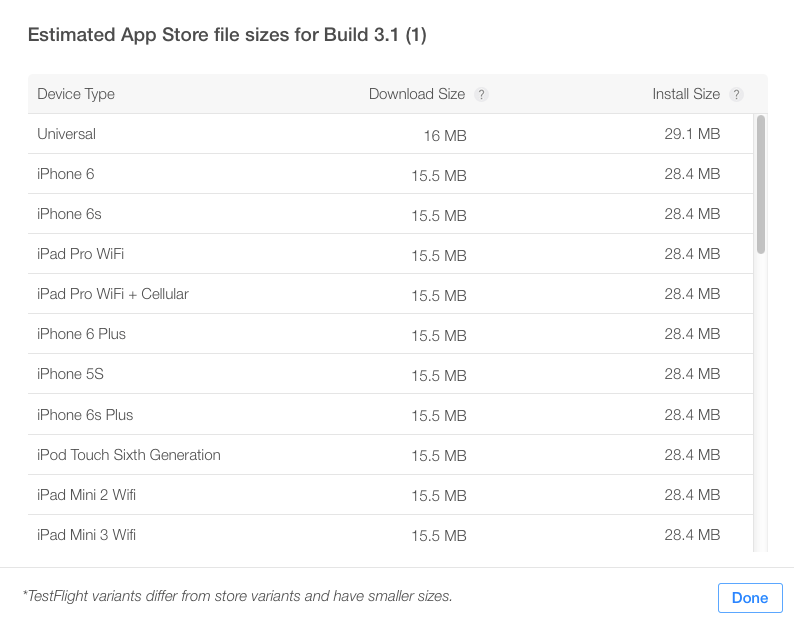Click the iPhone 6s install size value

(x=692, y=214)
